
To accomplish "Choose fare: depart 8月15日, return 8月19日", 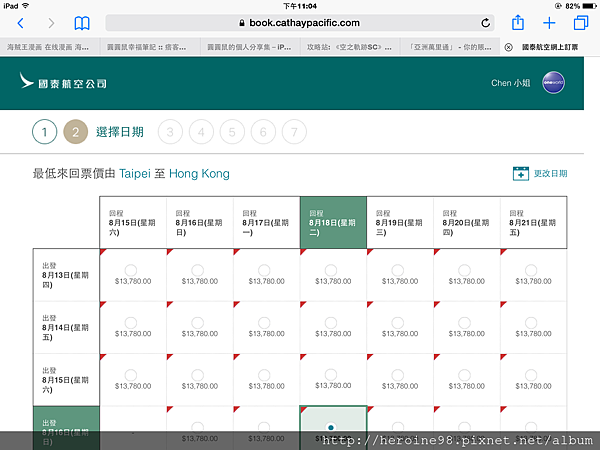I will [398, 375].
